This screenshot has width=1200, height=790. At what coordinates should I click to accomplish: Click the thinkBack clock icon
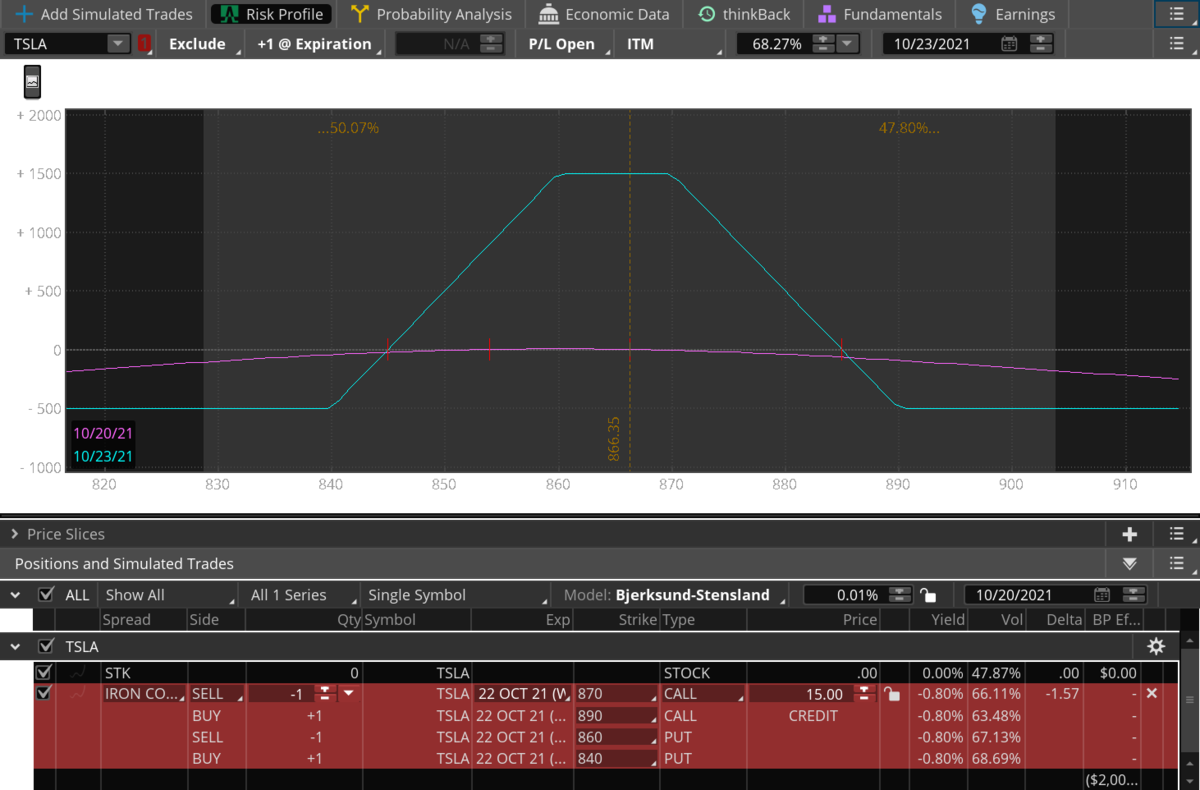pos(707,15)
